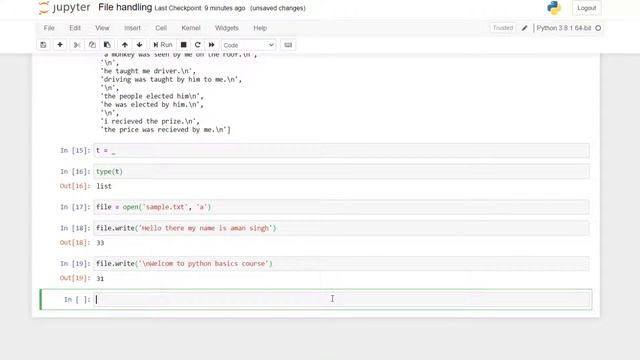The image size is (640, 360).
Task: Click the Logout button
Action: (587, 8)
